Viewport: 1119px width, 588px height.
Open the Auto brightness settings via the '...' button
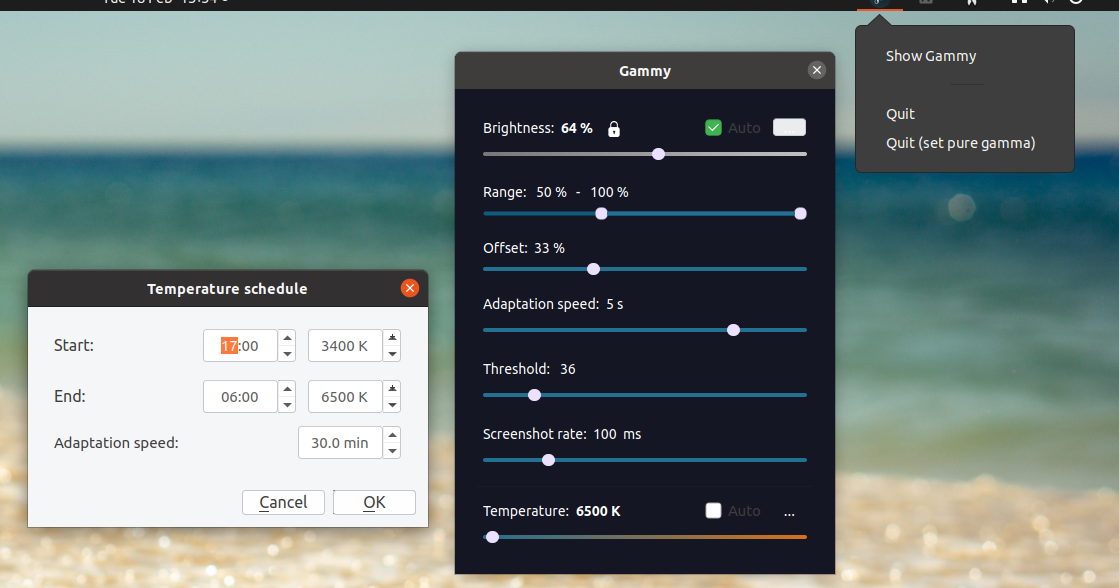pos(789,127)
